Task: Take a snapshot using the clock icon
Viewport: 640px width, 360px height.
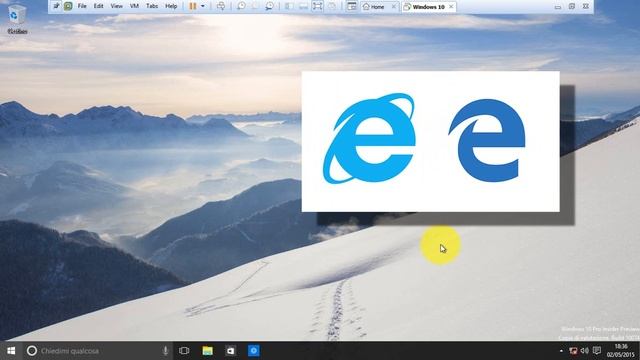Action: pyautogui.click(x=241, y=6)
